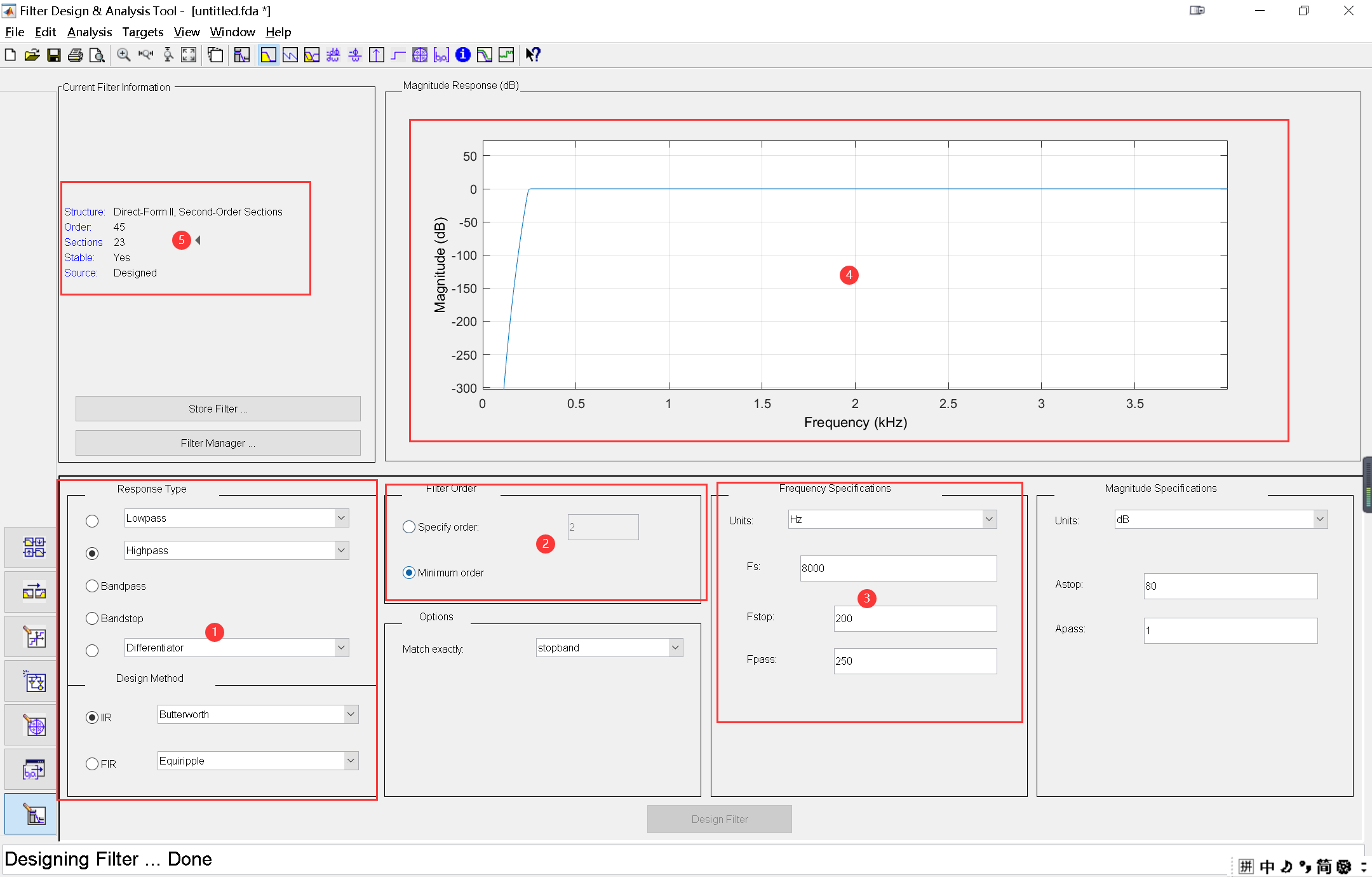
Task: Open the Pole/Zero Plot view icon
Action: click(420, 55)
